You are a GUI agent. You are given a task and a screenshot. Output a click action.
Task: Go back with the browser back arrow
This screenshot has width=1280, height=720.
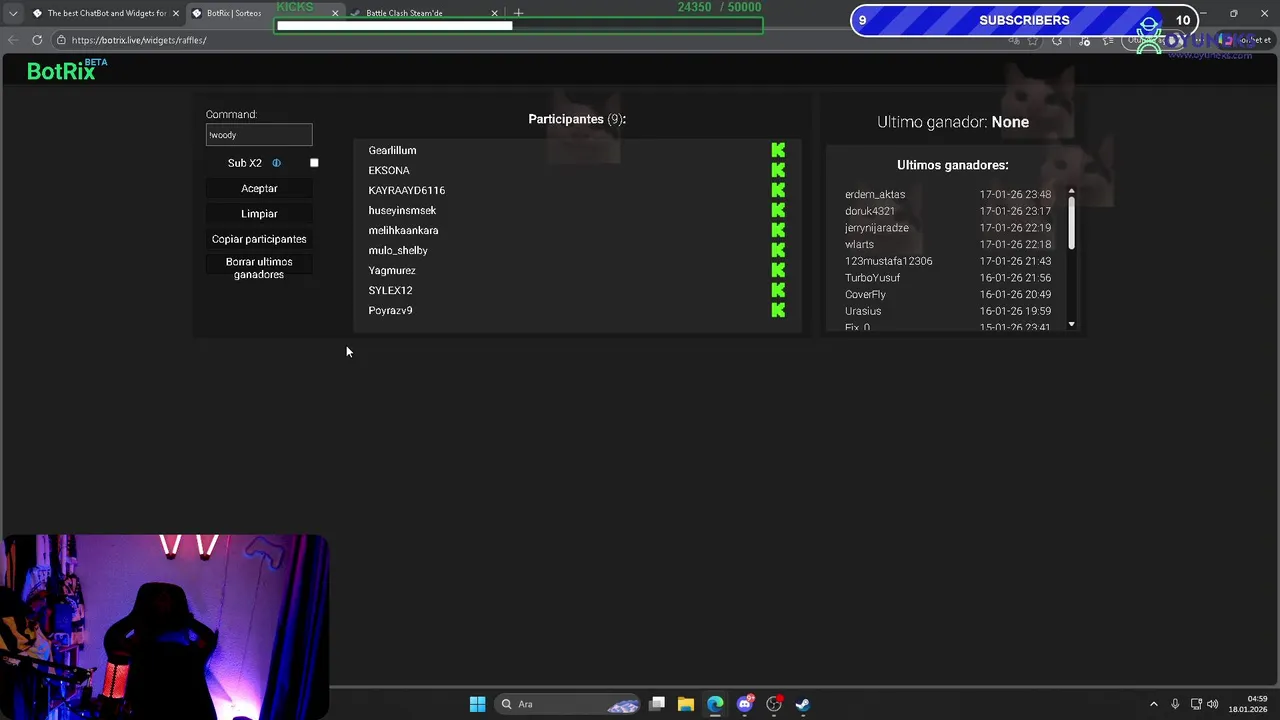pos(12,40)
